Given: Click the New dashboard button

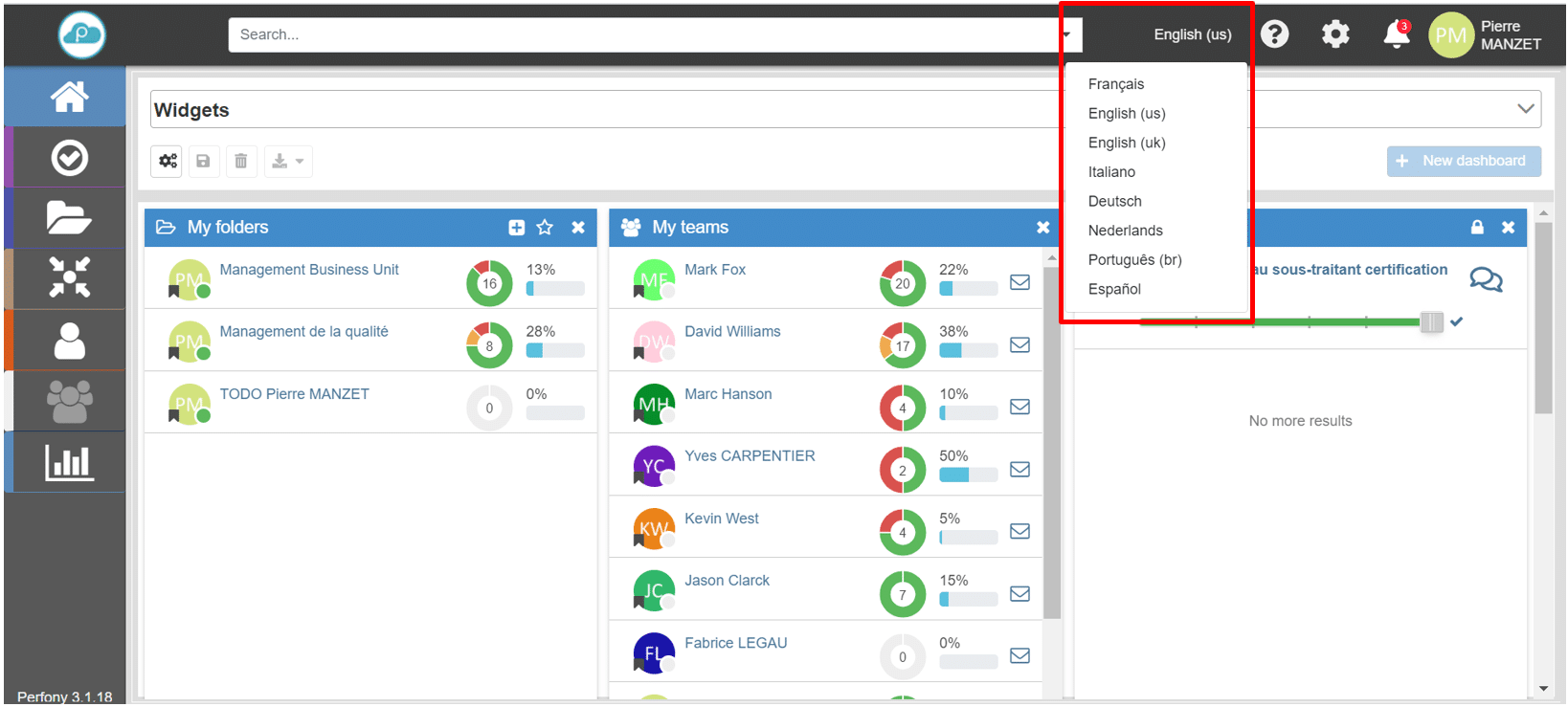Looking at the screenshot, I should point(1463,161).
